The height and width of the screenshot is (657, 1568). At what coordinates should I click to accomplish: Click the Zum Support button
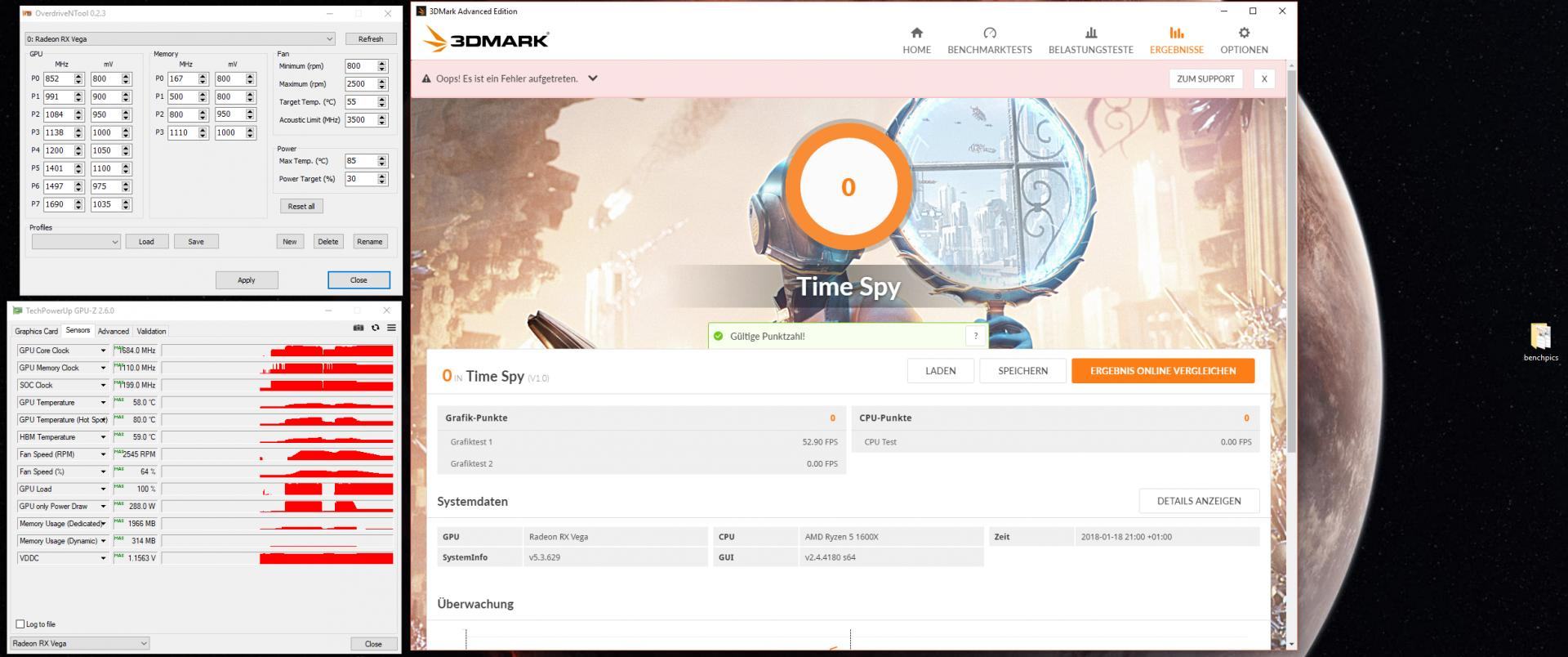1205,78
